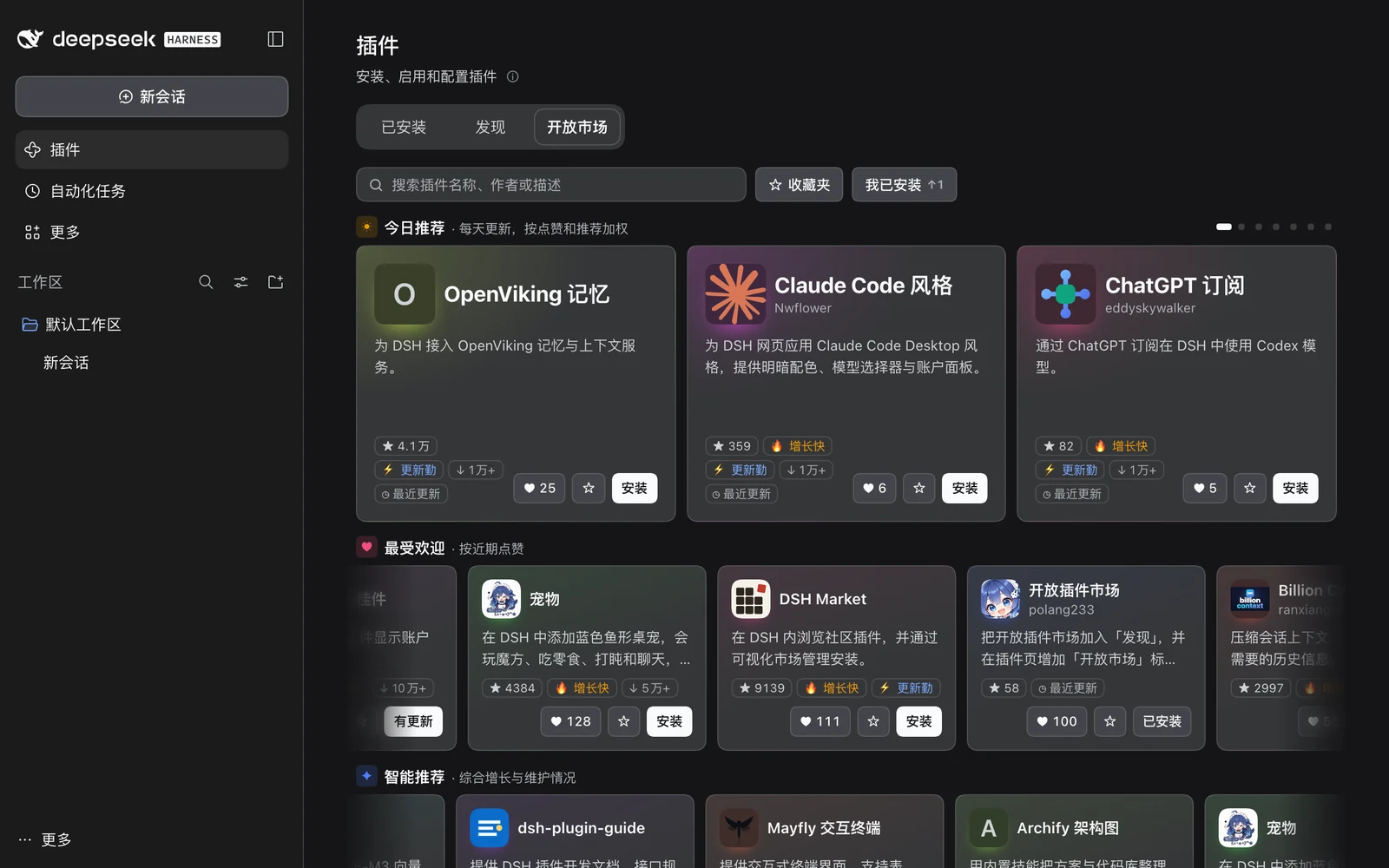This screenshot has height=868, width=1389.
Task: Install the DSH Market plugin
Action: click(918, 721)
